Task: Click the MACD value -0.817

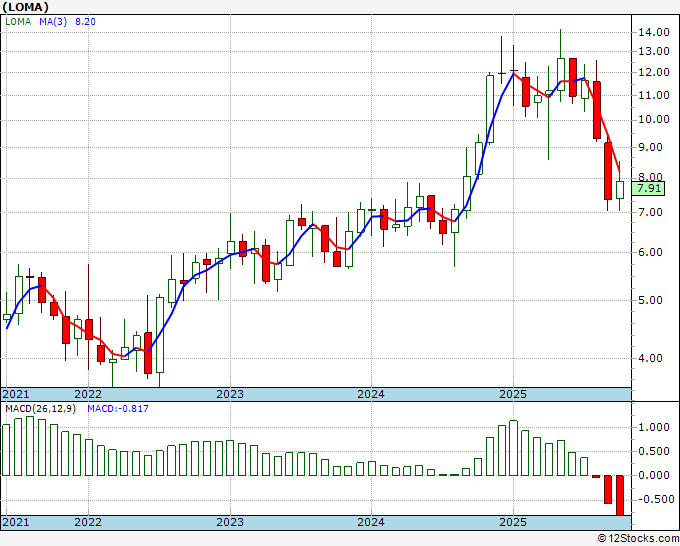Action: coord(118,409)
